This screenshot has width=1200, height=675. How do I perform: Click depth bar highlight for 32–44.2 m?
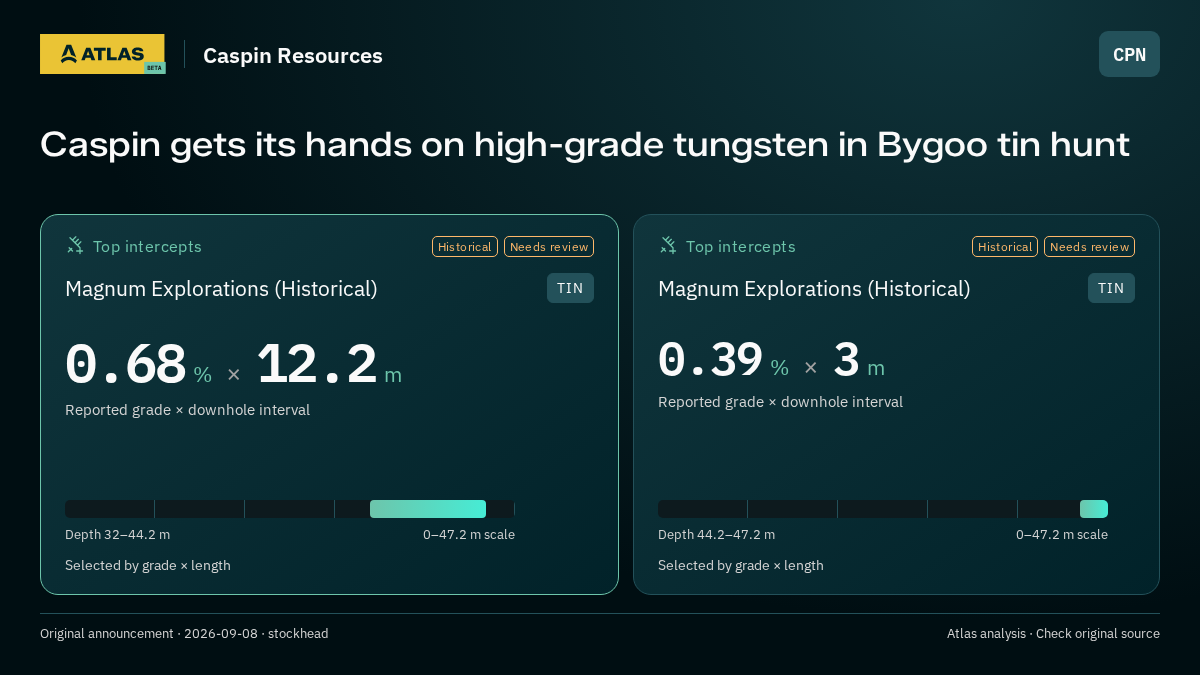coord(428,509)
